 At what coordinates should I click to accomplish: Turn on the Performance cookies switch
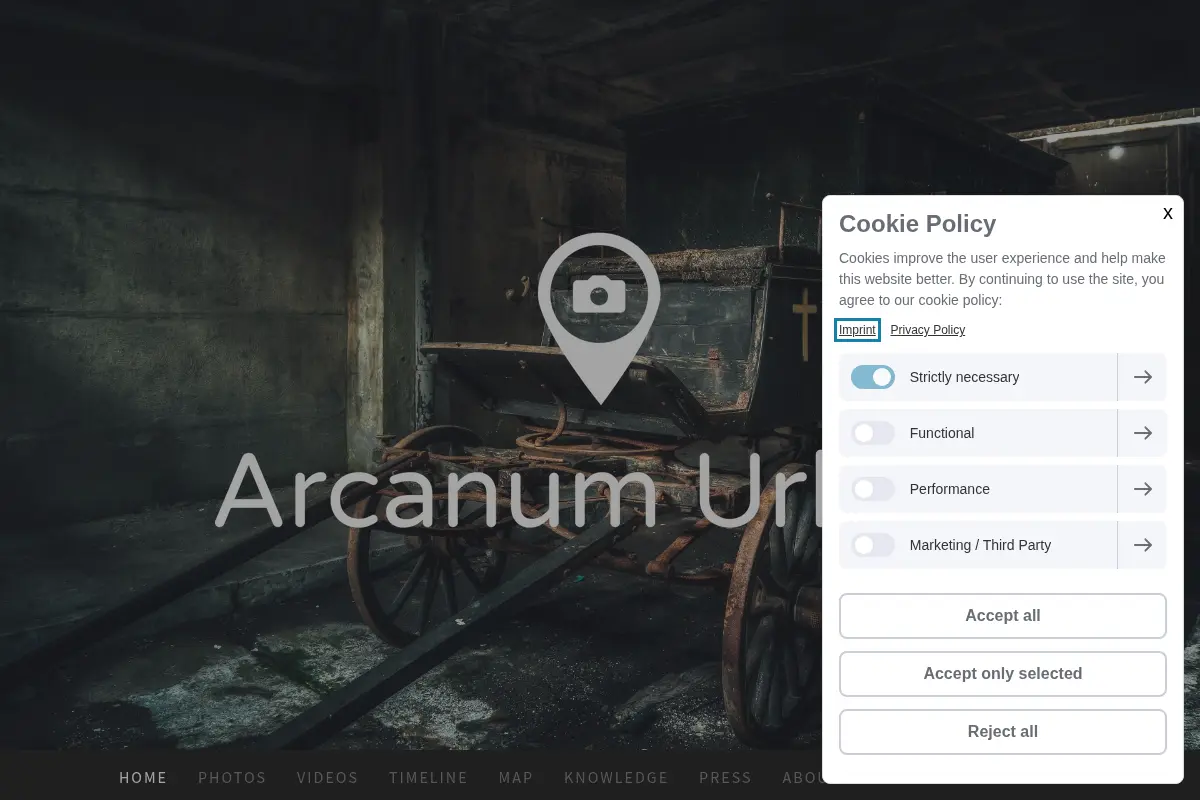point(873,489)
